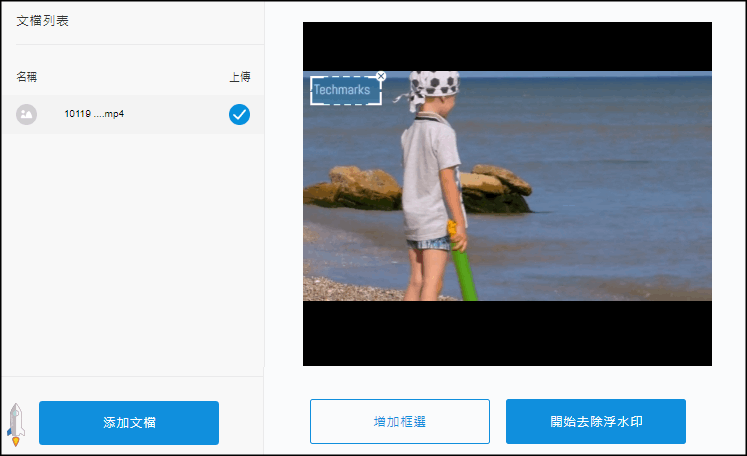Viewport: 747px width, 456px height.
Task: Select the Techmarks dashed selection box
Action: [x=345, y=91]
